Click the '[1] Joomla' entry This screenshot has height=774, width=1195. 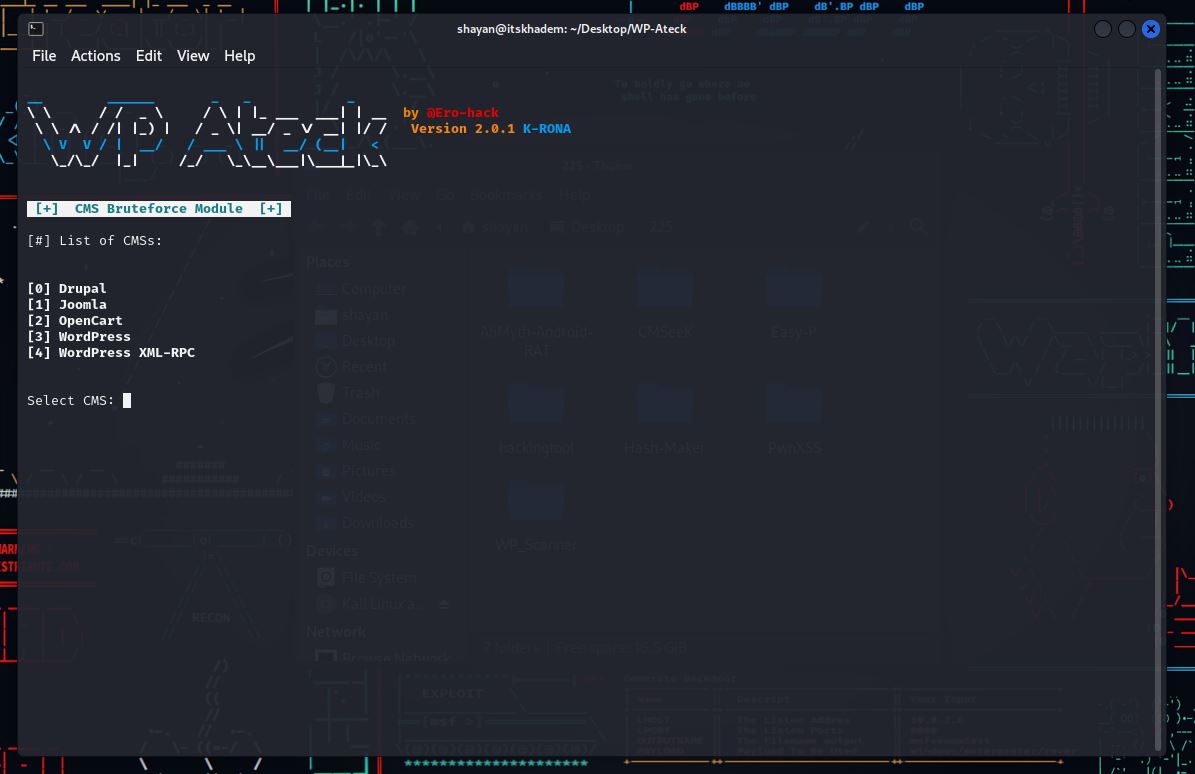(x=67, y=305)
